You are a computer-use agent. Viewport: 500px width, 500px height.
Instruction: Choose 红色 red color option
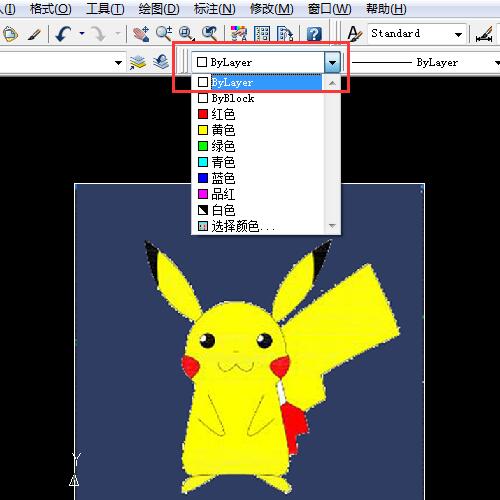257,114
